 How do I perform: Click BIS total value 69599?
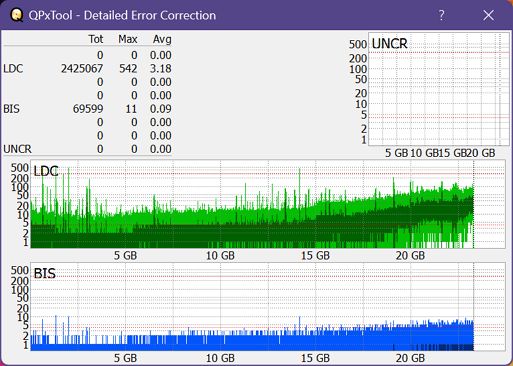tap(88, 109)
